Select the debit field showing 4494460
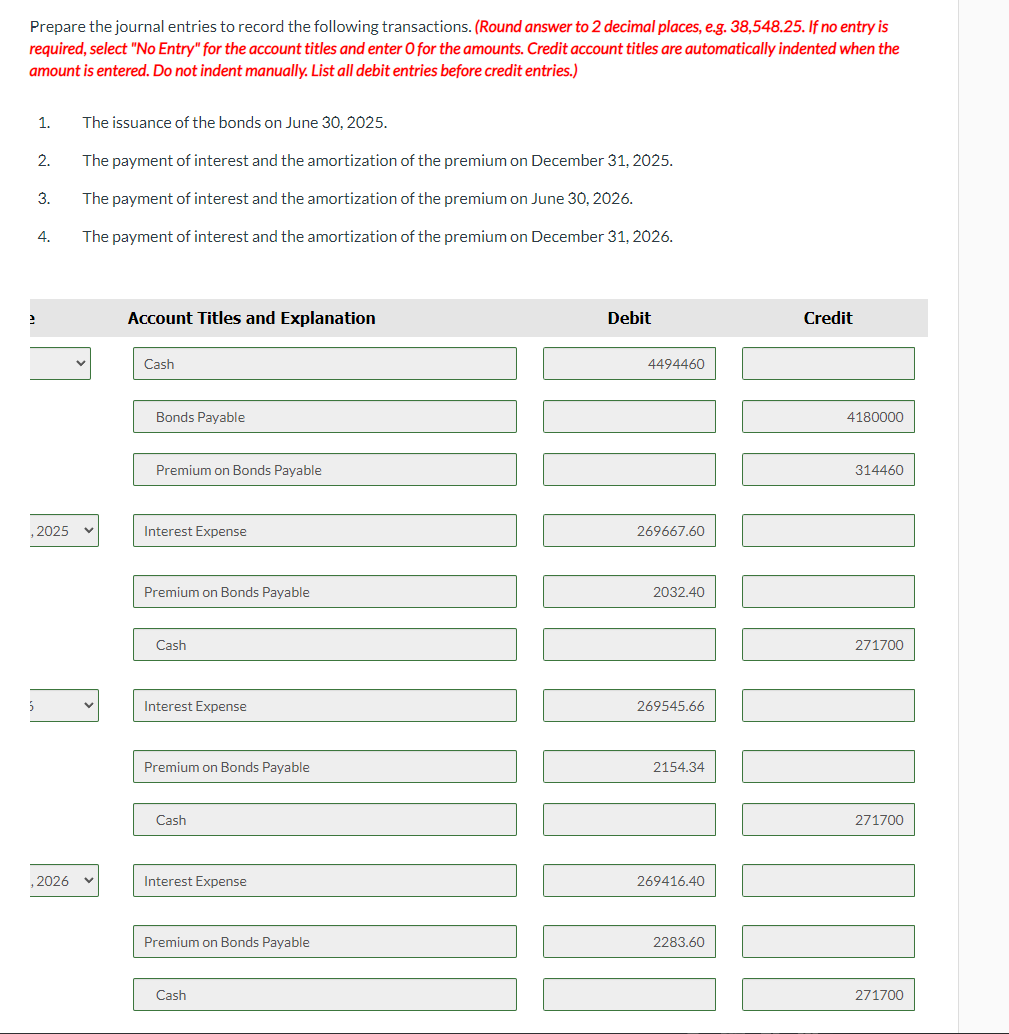 pyautogui.click(x=628, y=363)
